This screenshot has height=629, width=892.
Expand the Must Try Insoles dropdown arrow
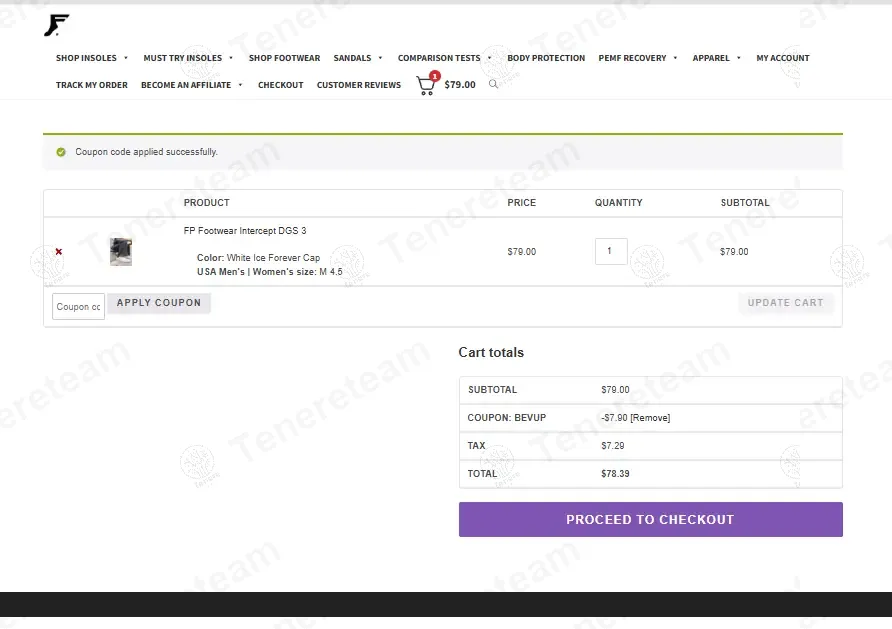(231, 58)
